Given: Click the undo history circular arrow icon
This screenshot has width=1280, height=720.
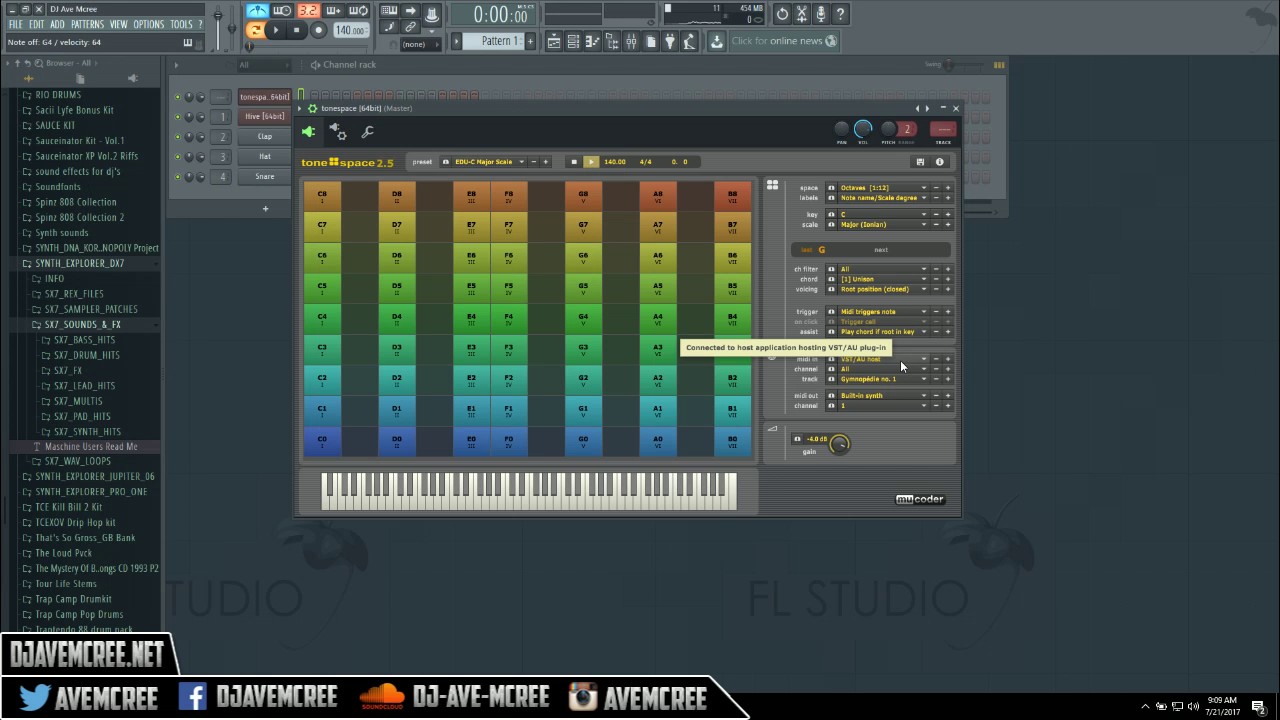Looking at the screenshot, I should (782, 14).
